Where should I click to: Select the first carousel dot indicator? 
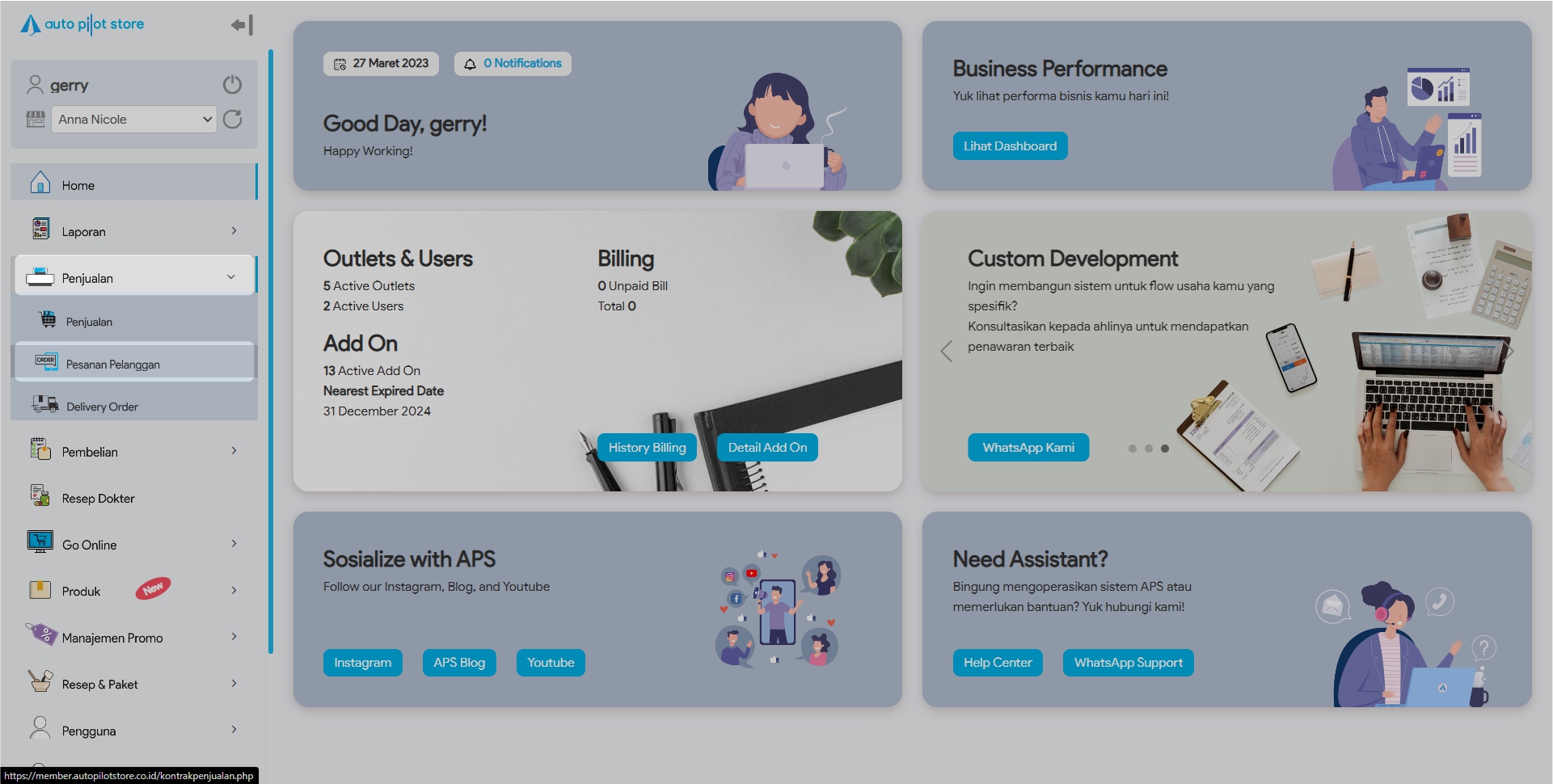click(1132, 449)
